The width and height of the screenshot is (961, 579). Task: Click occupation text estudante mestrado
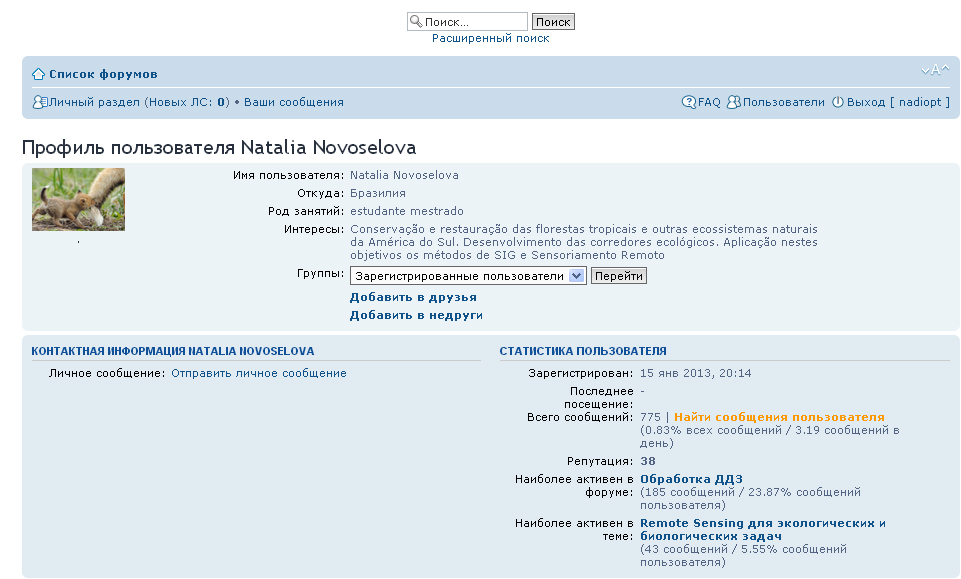coord(407,211)
